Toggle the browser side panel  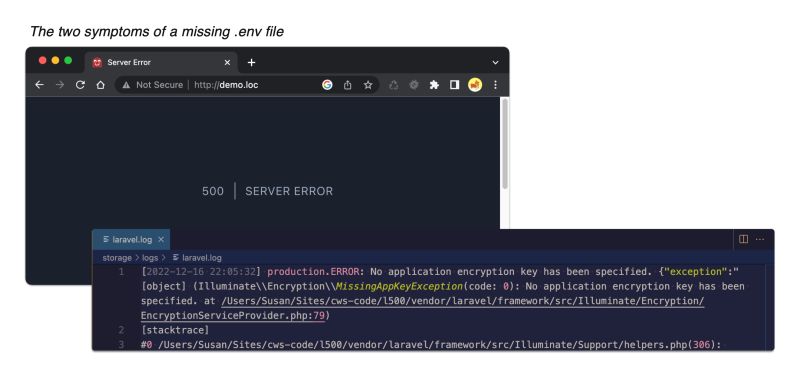pyautogui.click(x=454, y=85)
